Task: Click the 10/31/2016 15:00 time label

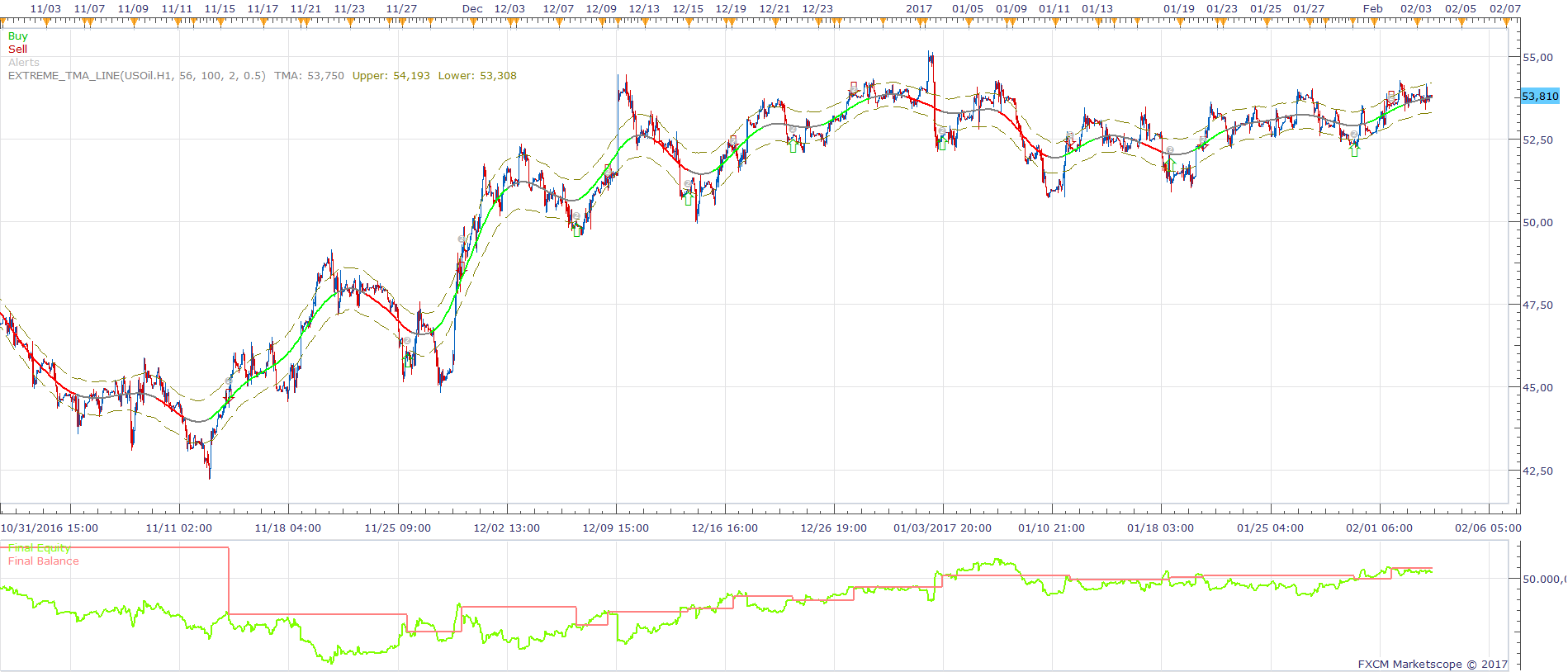Action: (50, 528)
